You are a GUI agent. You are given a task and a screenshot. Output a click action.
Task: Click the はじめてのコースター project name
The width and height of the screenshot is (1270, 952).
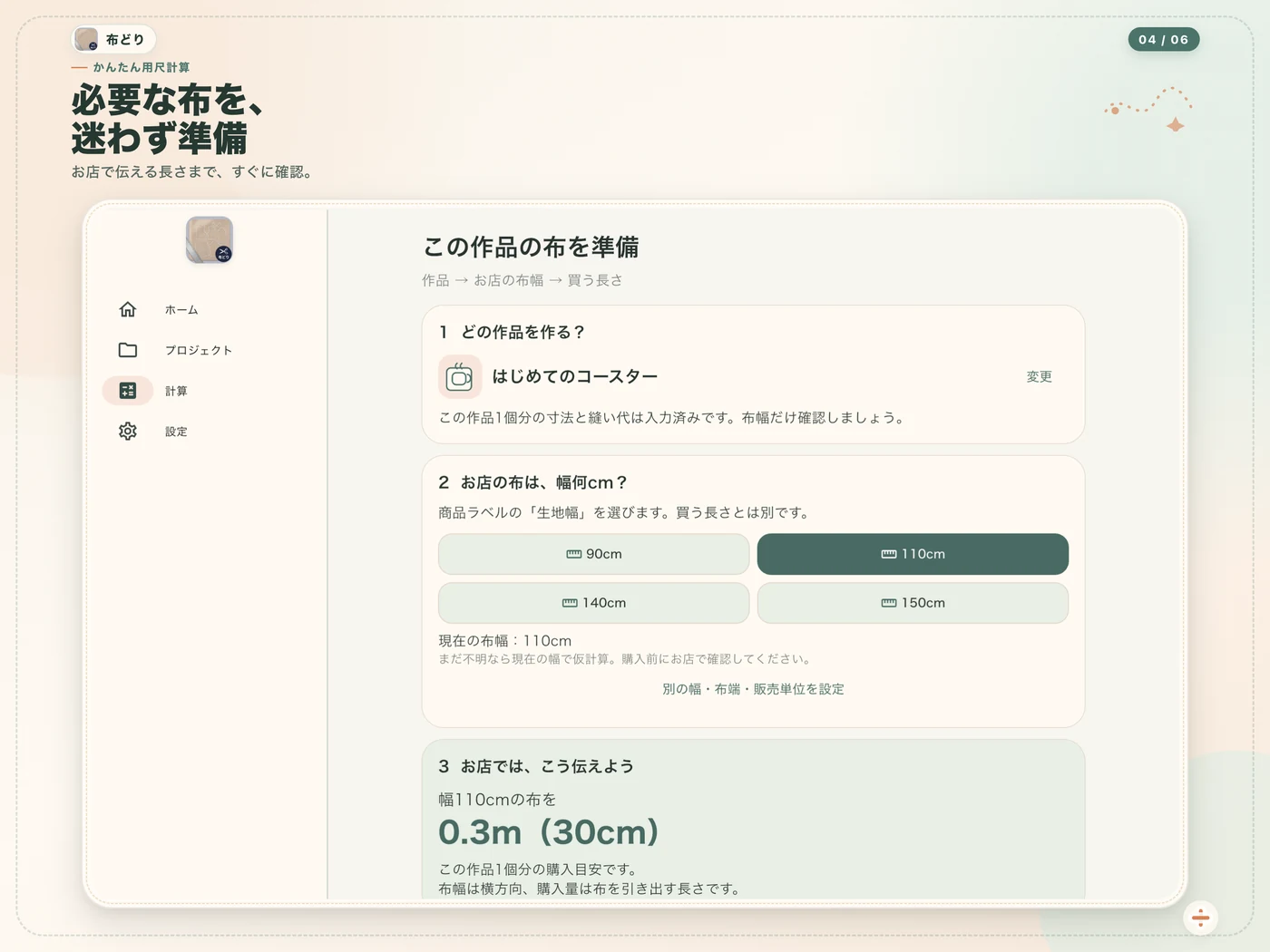(x=575, y=376)
